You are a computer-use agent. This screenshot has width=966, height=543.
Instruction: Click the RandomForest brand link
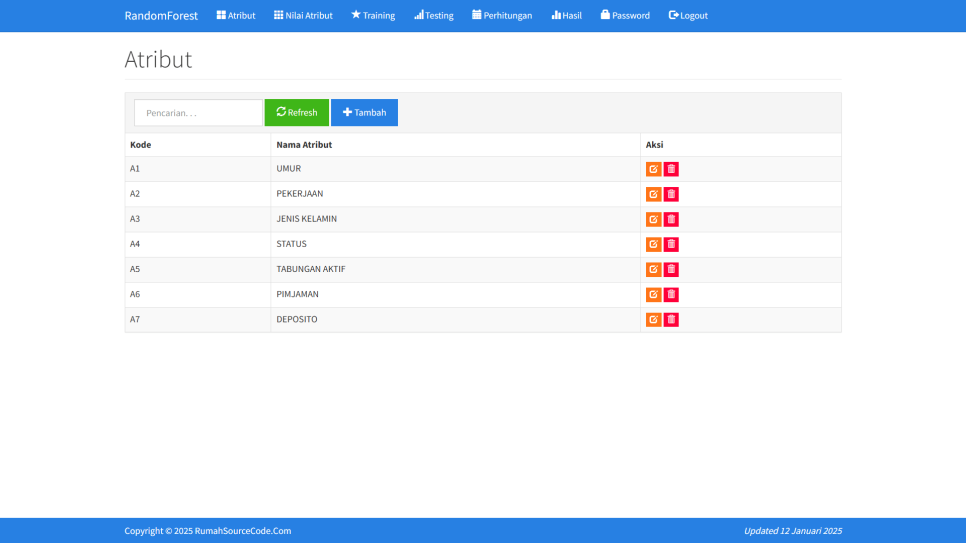click(161, 16)
